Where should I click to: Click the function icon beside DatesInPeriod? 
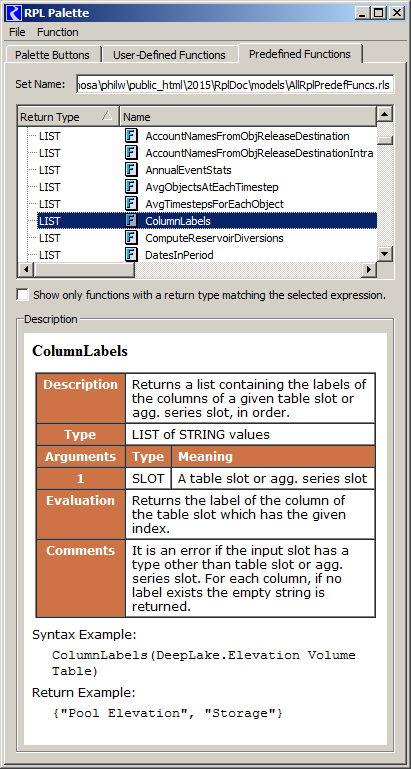pos(131,255)
